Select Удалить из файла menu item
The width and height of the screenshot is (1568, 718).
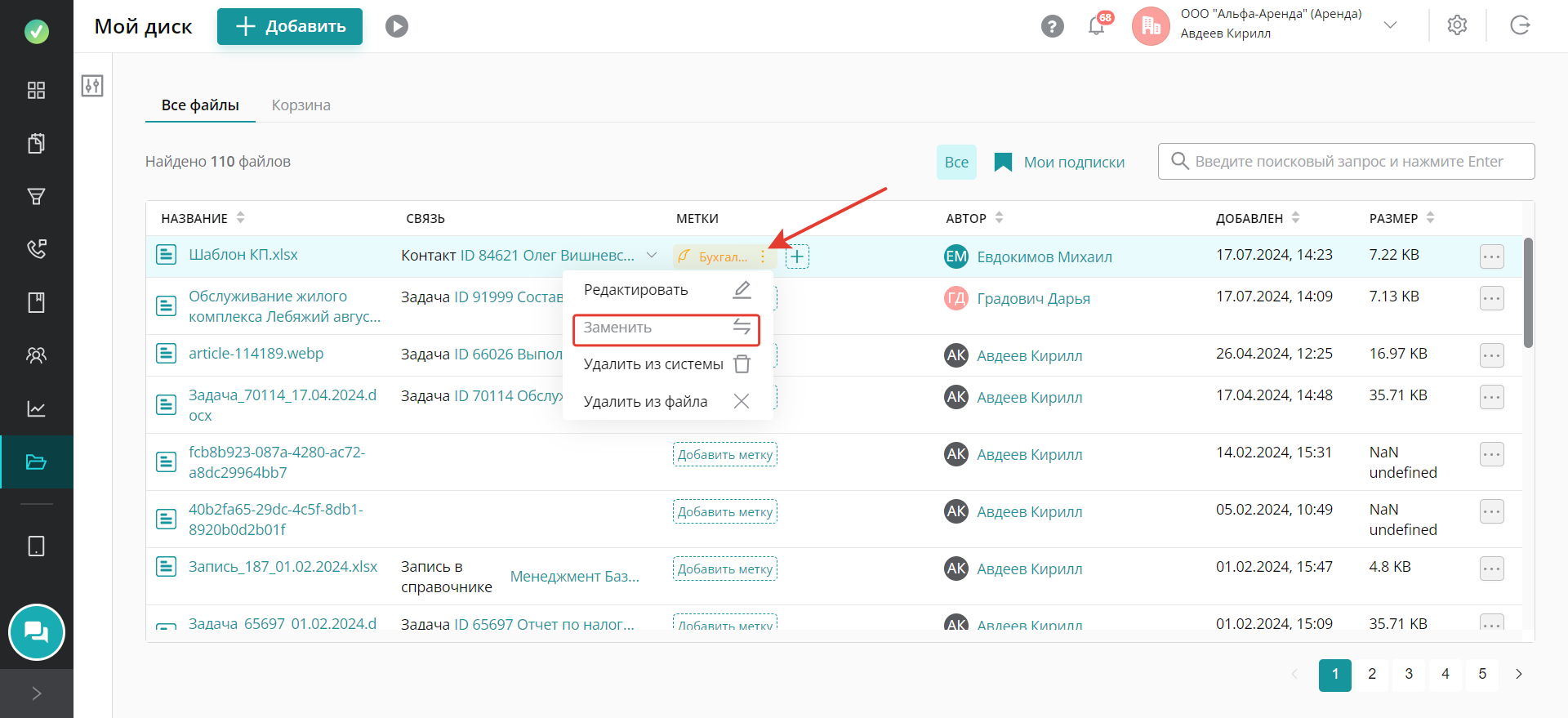[x=668, y=401]
